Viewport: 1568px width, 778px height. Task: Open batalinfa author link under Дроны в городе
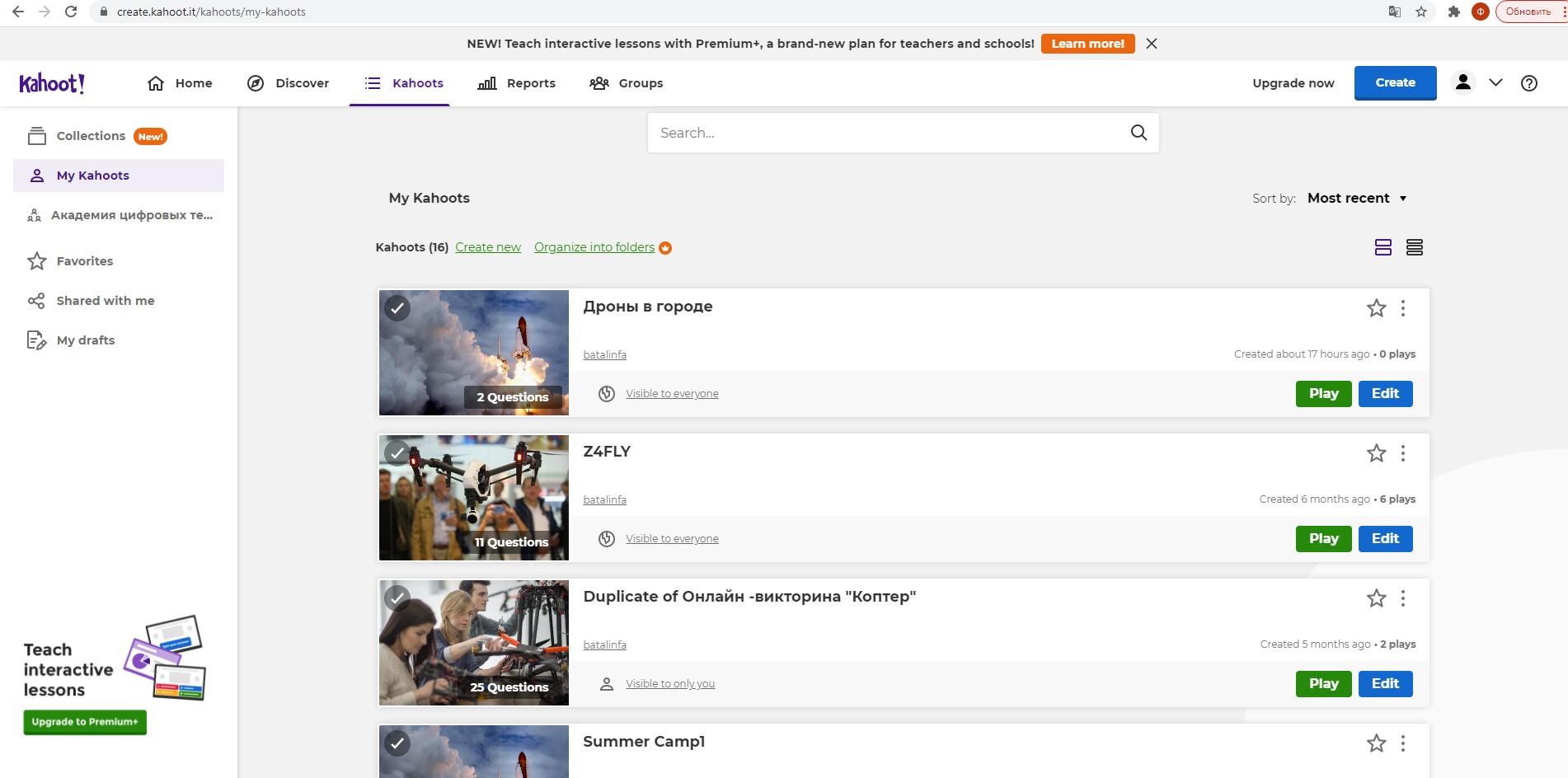pyautogui.click(x=604, y=355)
